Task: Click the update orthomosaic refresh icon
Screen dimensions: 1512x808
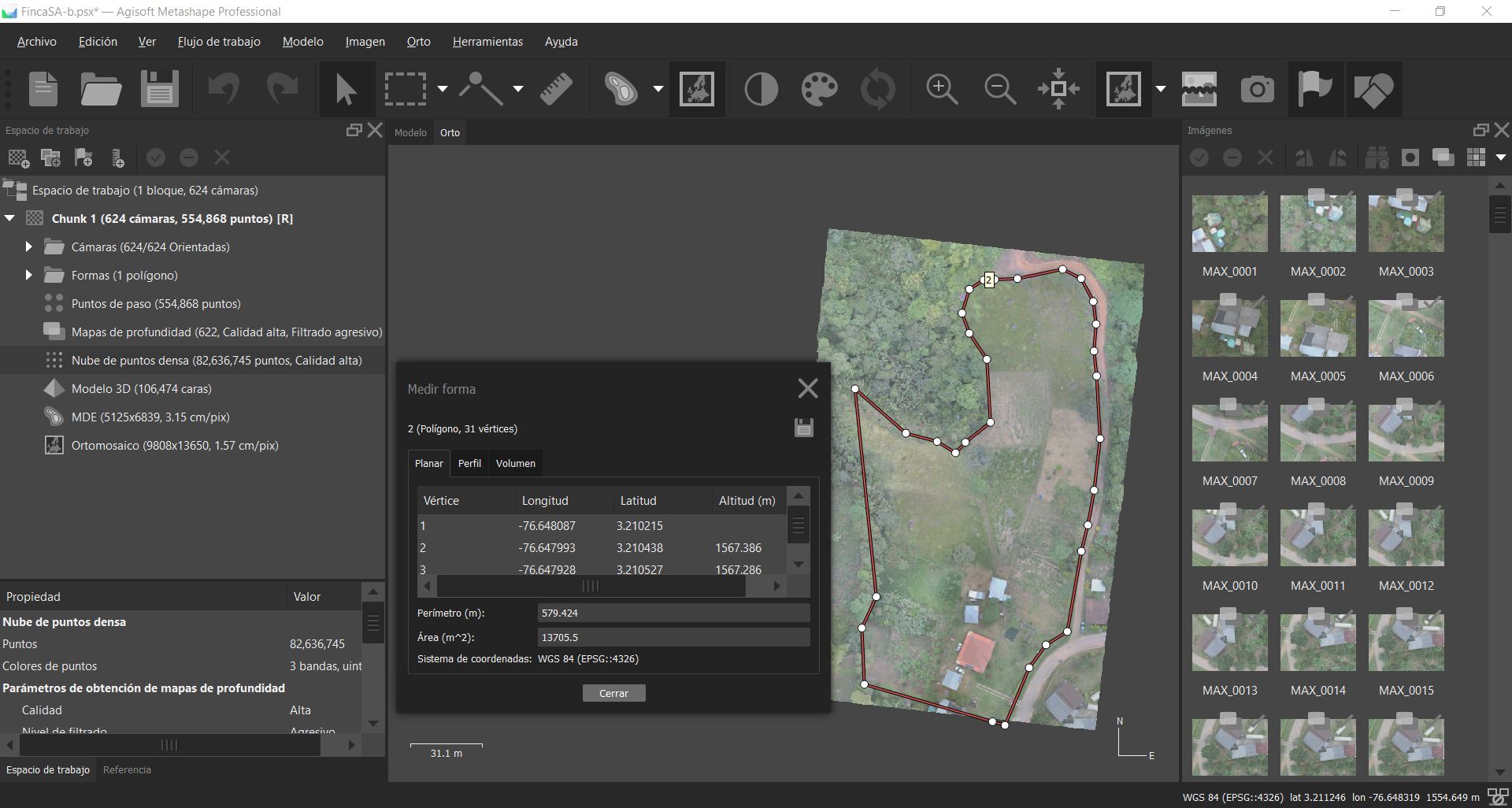Action: (877, 89)
